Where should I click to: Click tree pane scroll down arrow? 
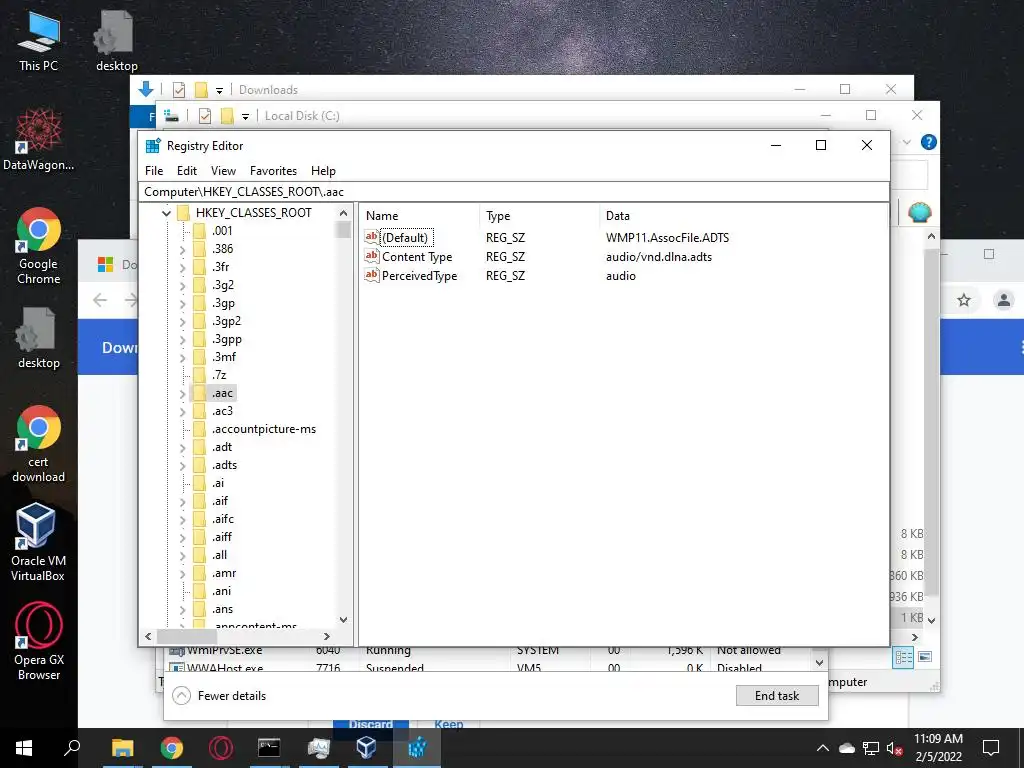(344, 620)
